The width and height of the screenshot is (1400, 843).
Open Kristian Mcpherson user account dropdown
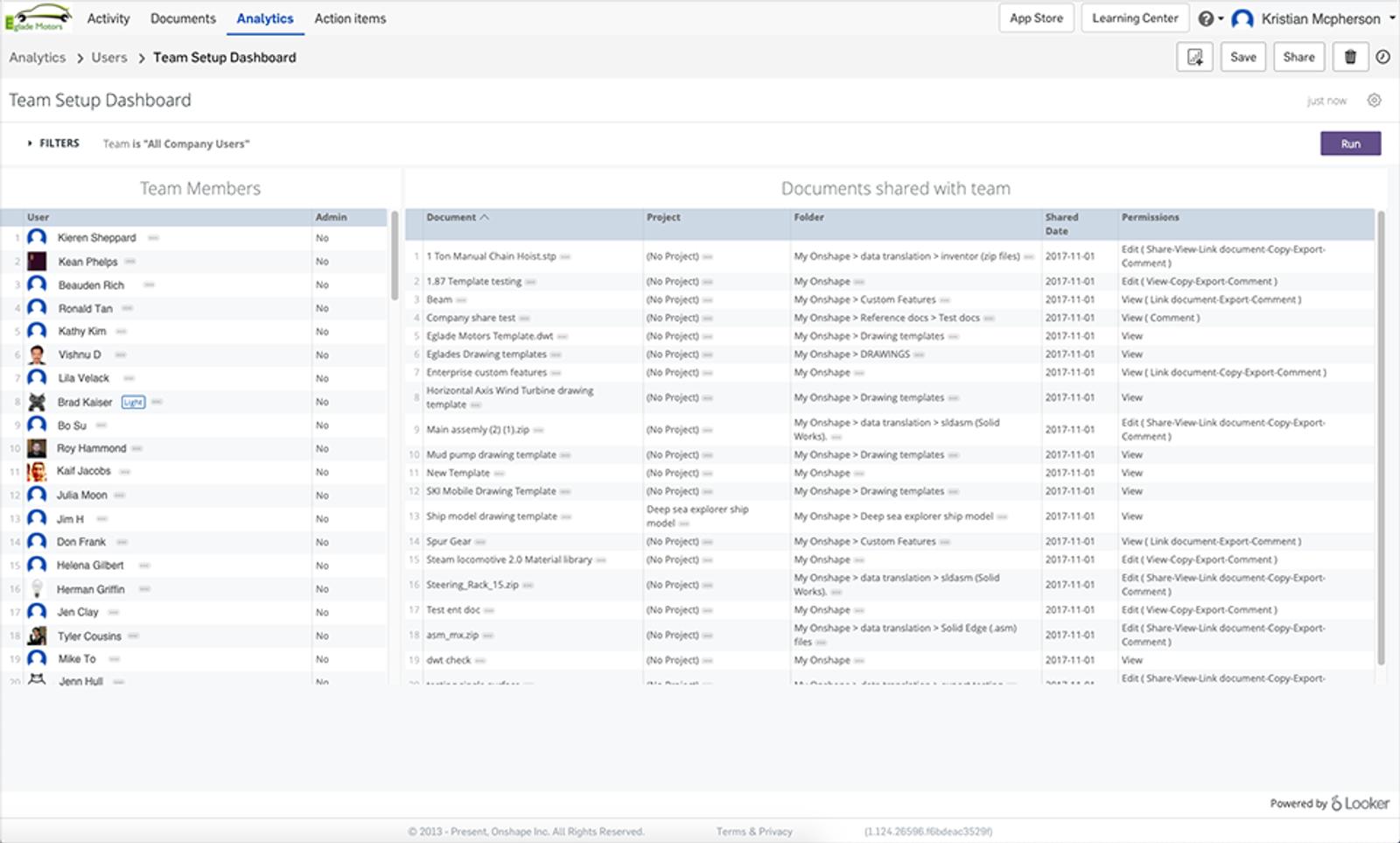click(x=1319, y=18)
